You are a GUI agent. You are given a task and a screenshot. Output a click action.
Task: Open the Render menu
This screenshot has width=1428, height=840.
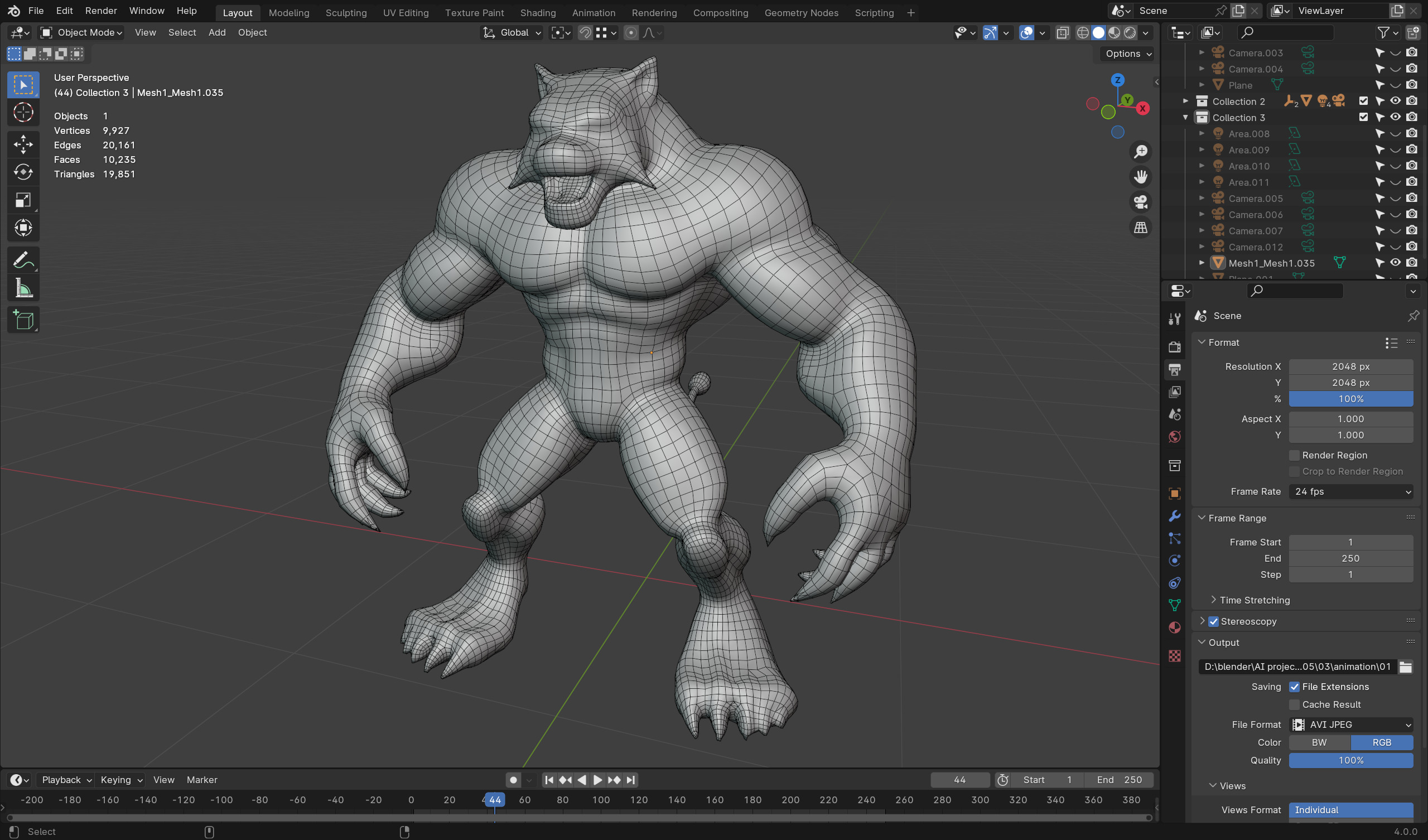point(101,11)
